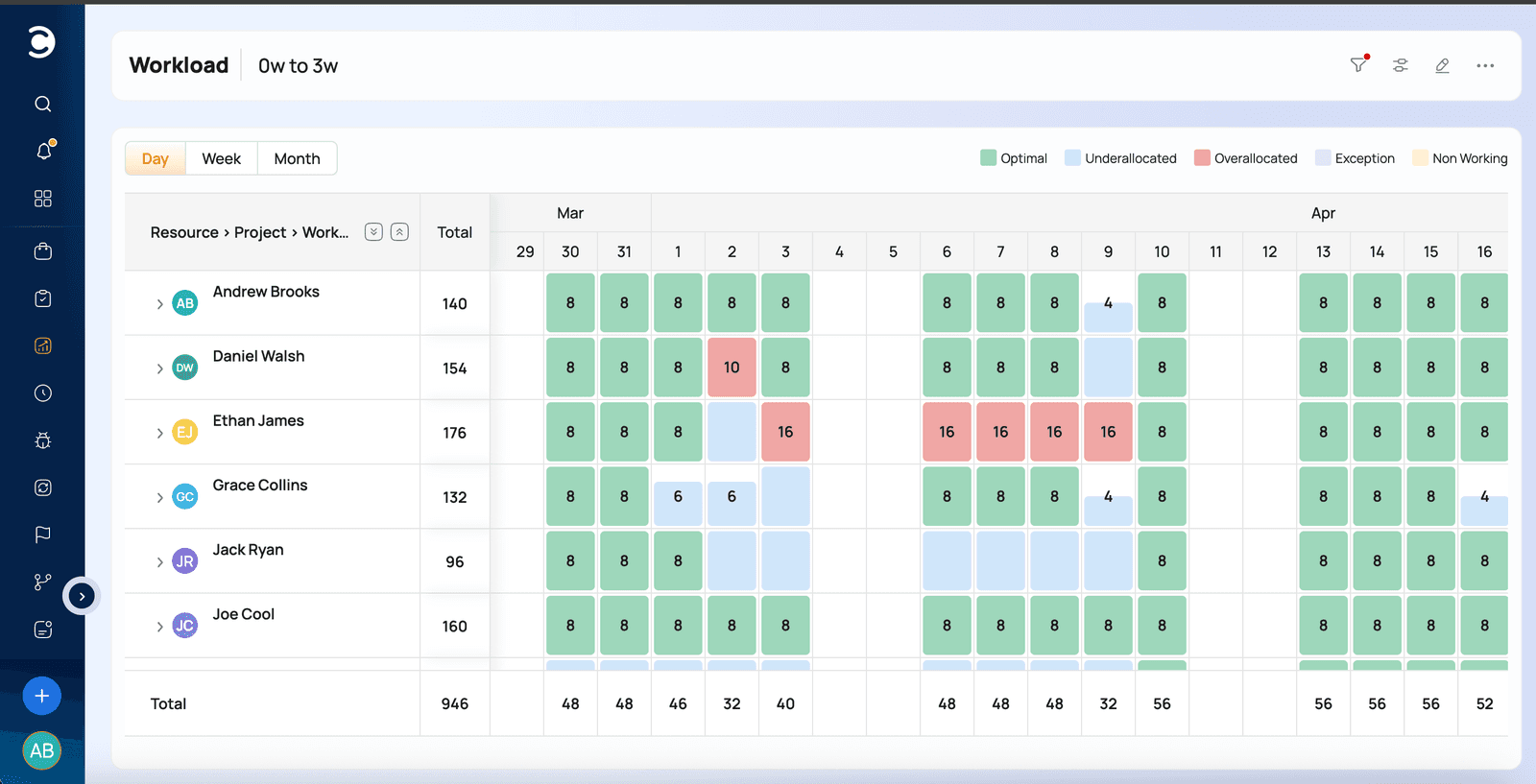Open the notifications bell icon
The image size is (1536, 784).
[44, 151]
